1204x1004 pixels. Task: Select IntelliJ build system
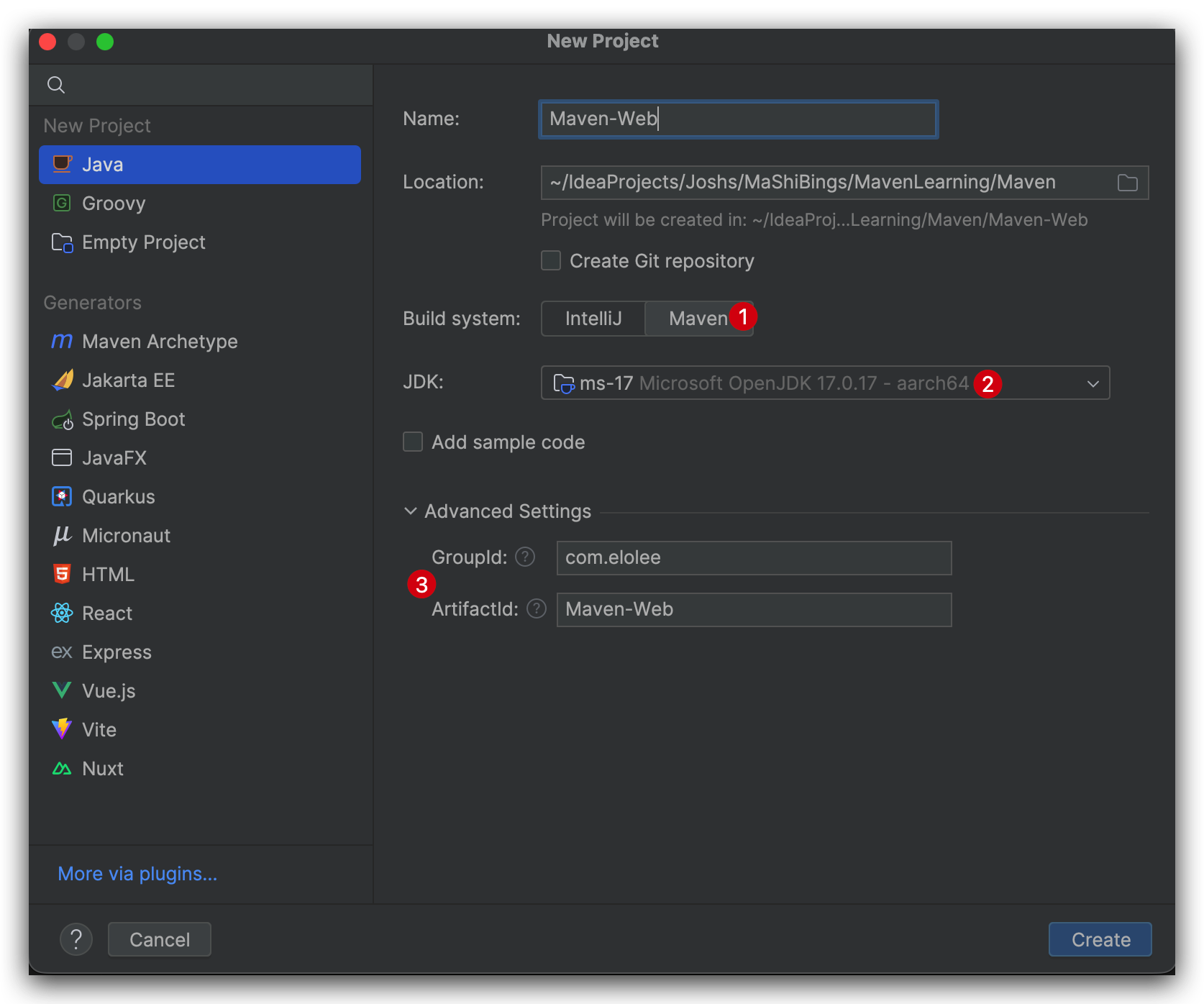tap(593, 319)
